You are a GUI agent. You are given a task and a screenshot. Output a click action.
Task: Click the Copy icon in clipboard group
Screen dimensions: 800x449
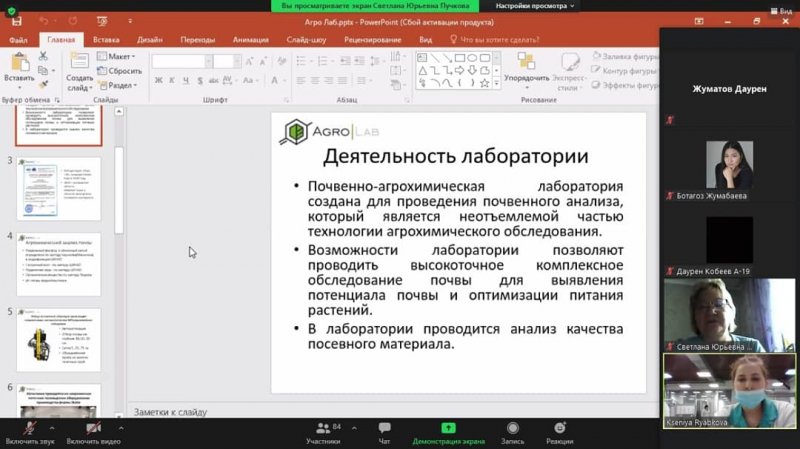click(x=43, y=70)
